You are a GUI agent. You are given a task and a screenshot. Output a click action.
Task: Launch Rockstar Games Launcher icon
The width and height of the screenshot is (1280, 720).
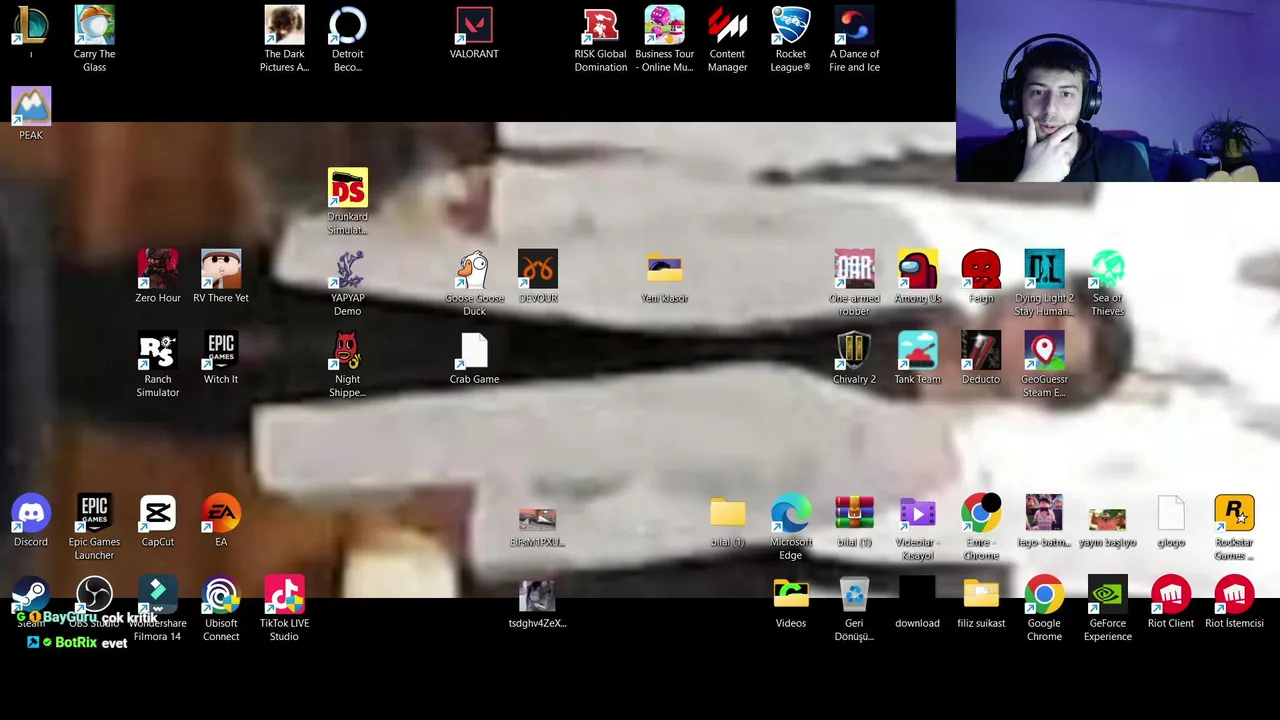1234,527
